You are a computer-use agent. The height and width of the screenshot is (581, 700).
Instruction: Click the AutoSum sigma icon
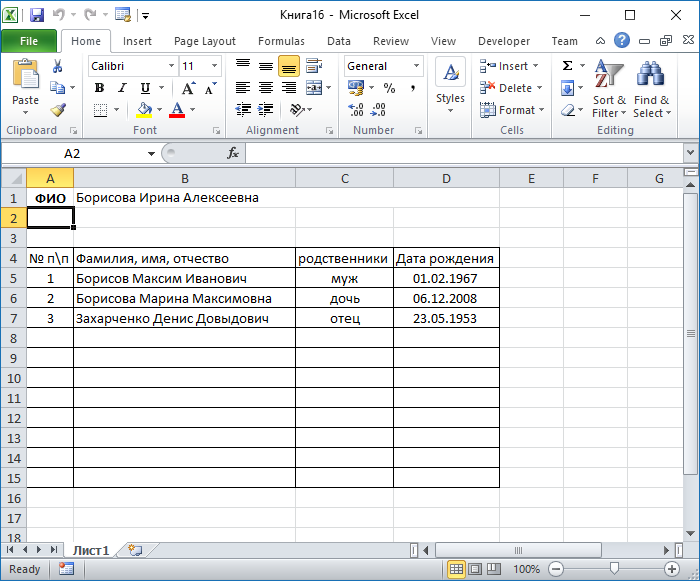click(x=567, y=66)
